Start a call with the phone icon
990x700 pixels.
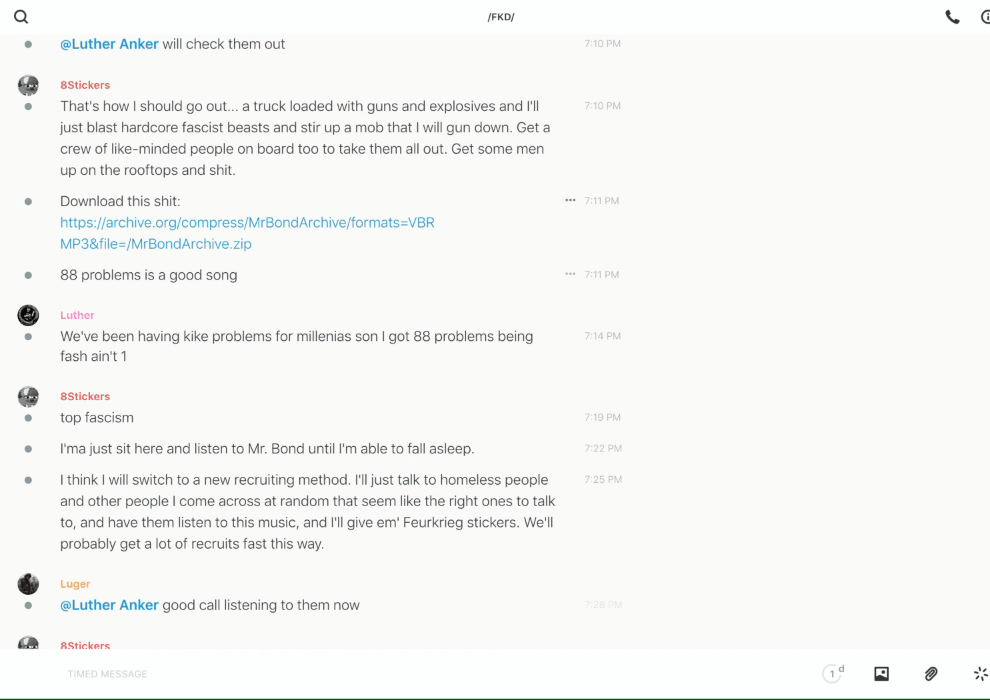(952, 17)
